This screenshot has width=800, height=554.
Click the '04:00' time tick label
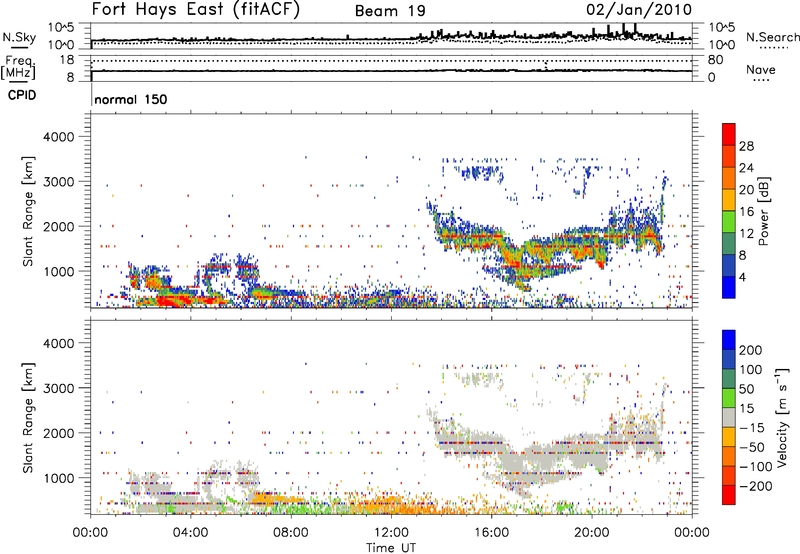190,533
